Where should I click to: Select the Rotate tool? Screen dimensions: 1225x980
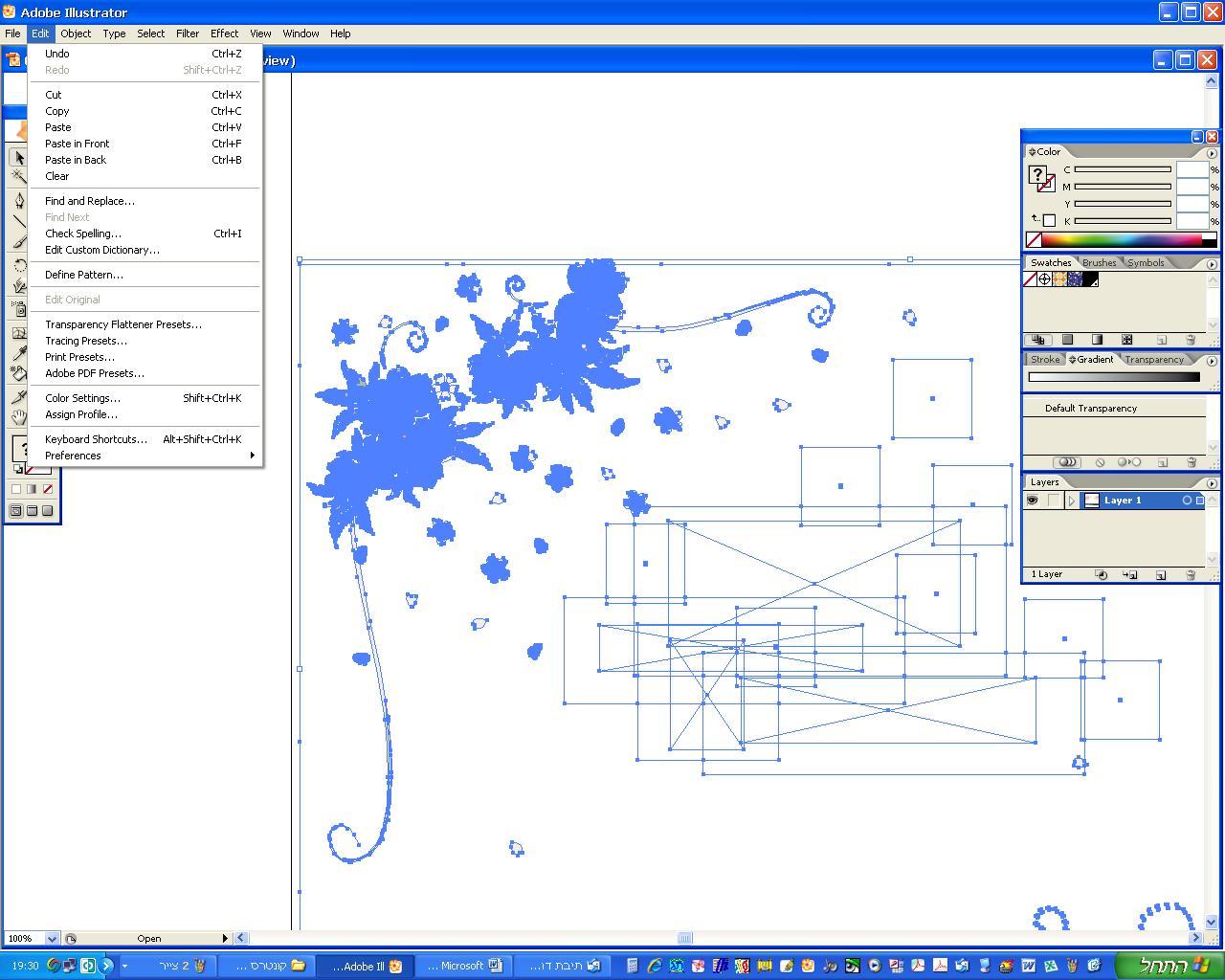click(x=18, y=265)
